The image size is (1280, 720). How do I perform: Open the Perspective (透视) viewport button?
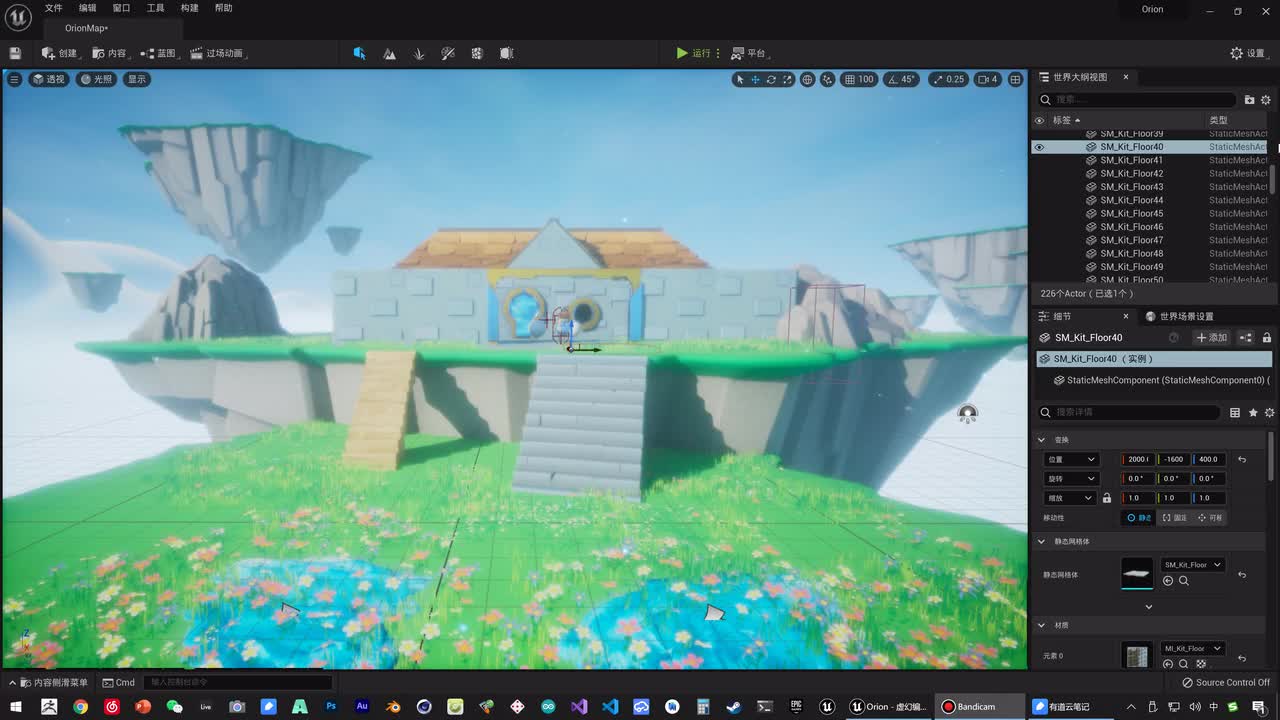49,79
